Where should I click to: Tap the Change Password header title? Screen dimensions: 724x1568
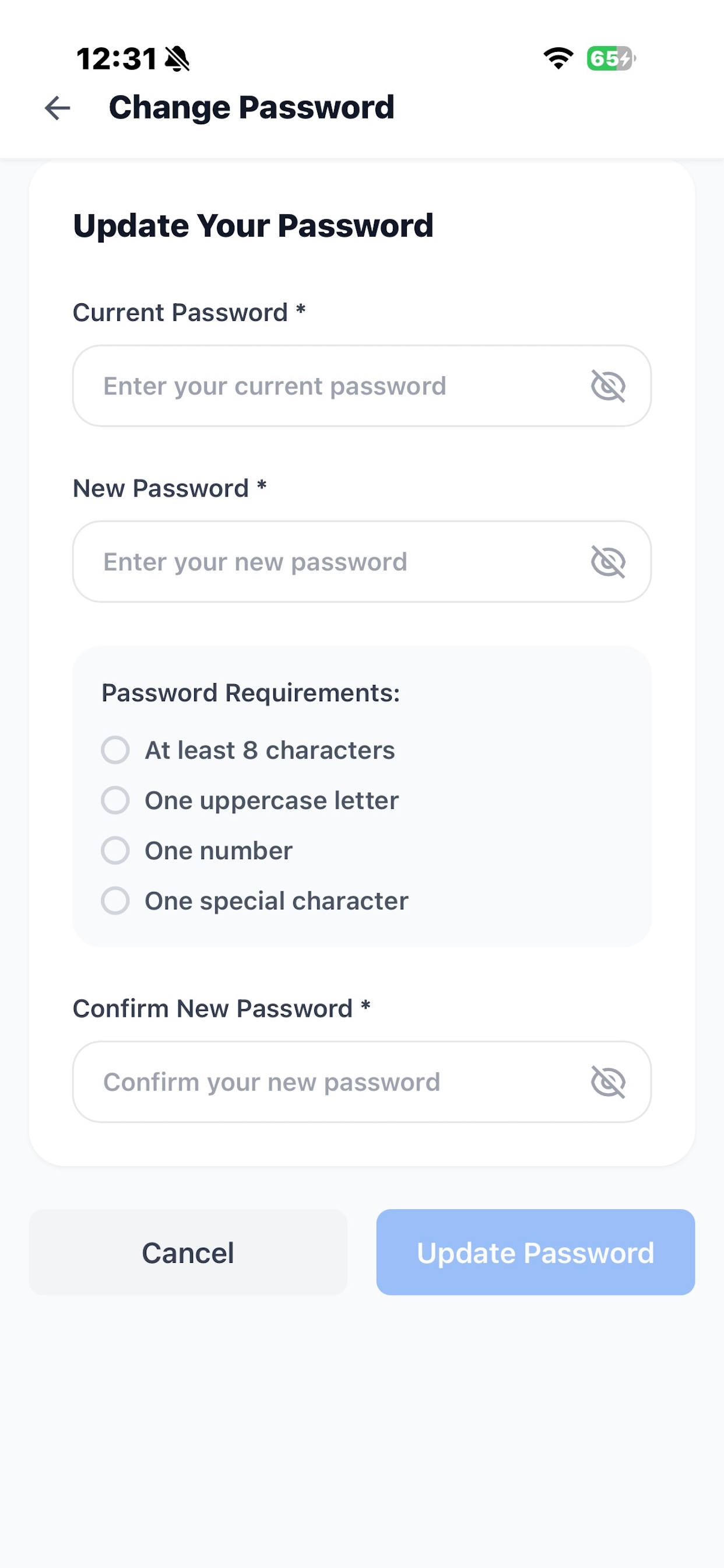[x=252, y=108]
